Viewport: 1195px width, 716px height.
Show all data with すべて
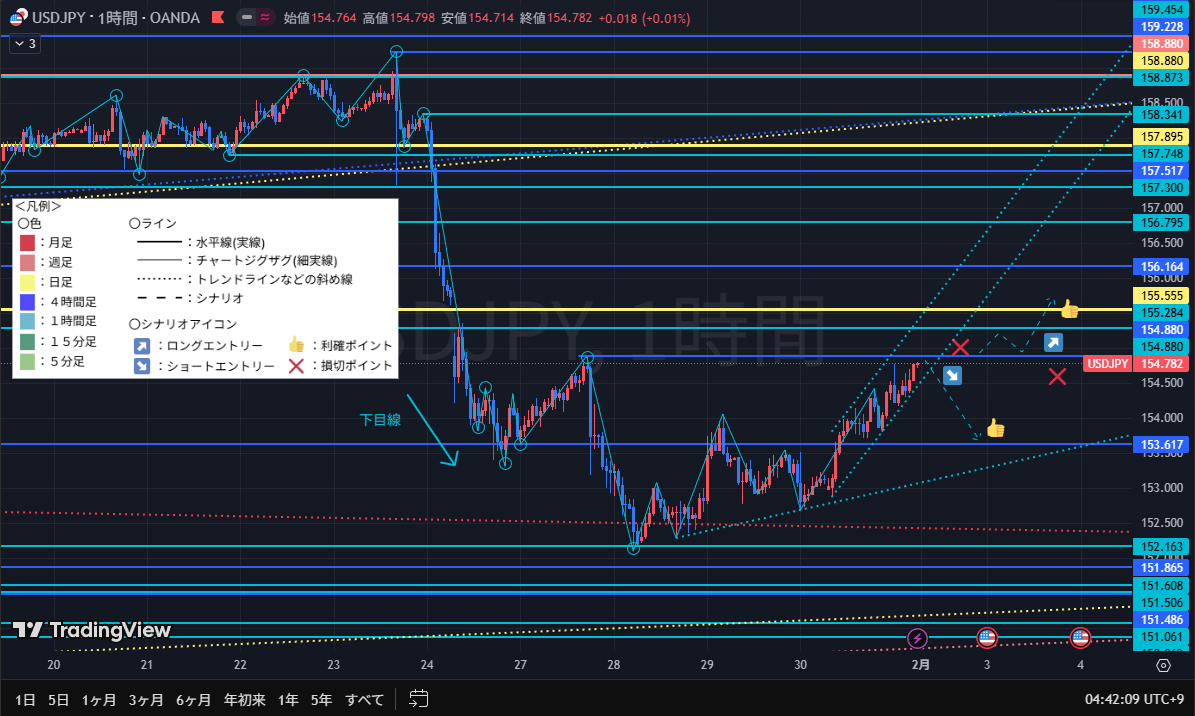point(364,699)
